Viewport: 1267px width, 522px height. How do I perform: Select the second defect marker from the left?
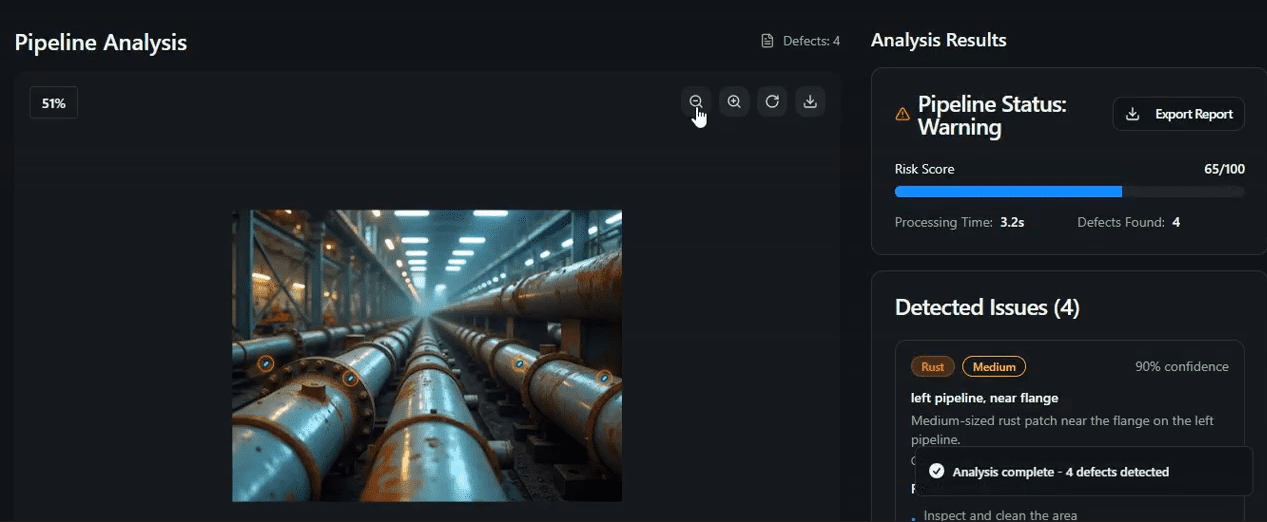(350, 378)
